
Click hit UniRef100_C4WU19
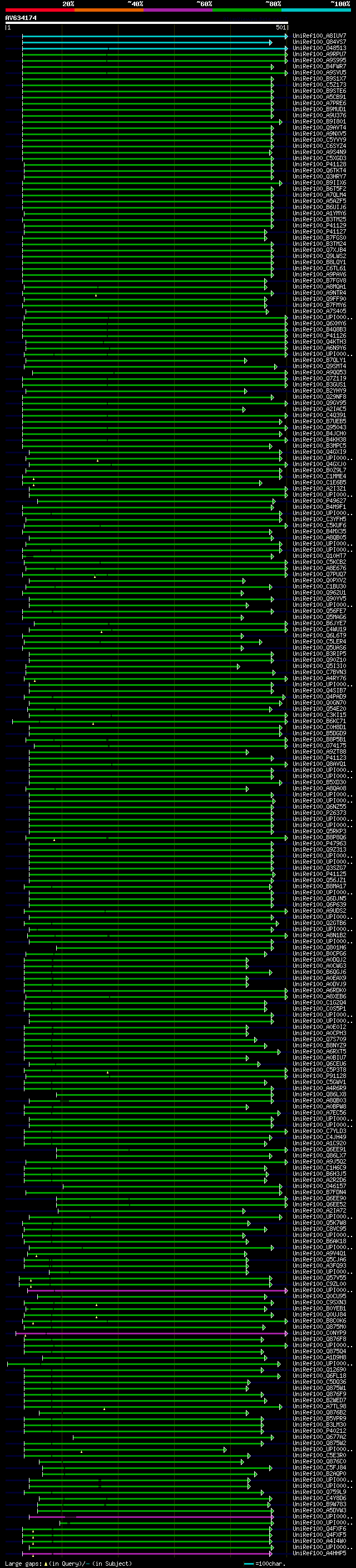coord(319,630)
